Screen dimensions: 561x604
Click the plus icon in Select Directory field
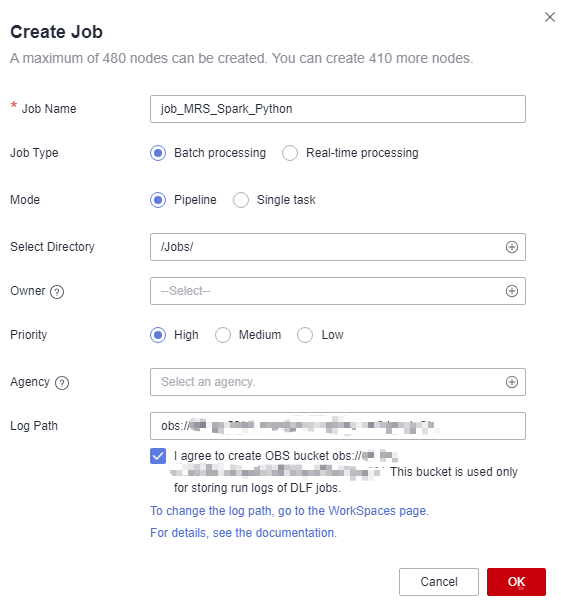pos(511,247)
